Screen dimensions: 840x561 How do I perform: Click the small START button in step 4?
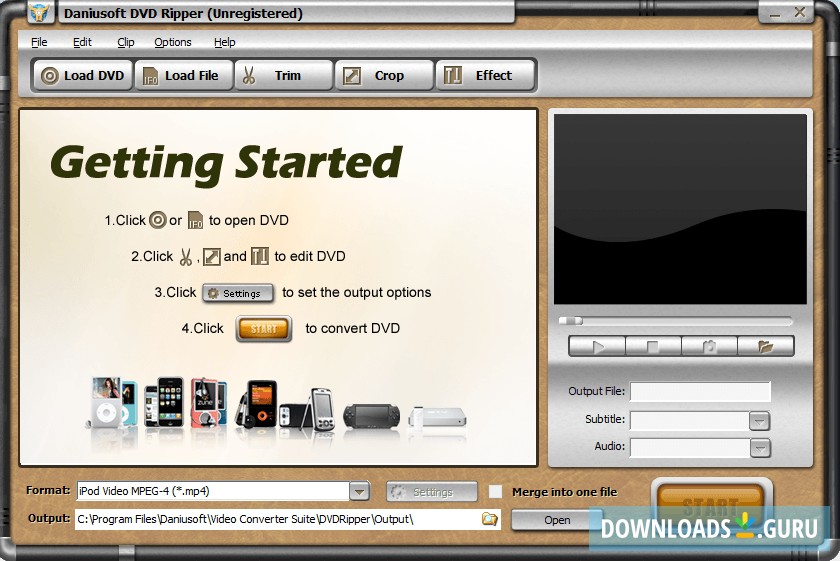coord(264,328)
